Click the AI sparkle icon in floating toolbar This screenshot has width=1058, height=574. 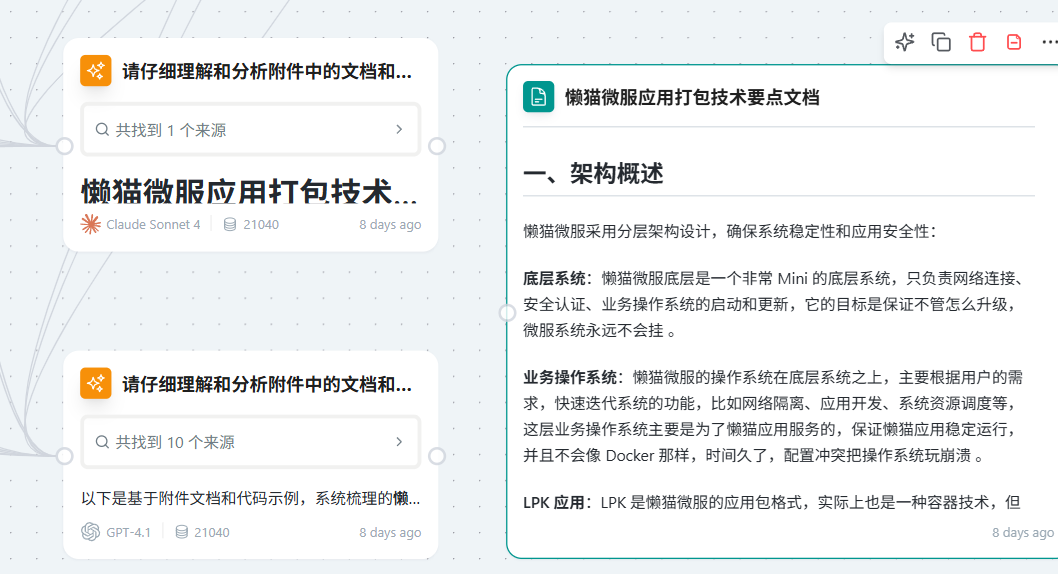[904, 42]
